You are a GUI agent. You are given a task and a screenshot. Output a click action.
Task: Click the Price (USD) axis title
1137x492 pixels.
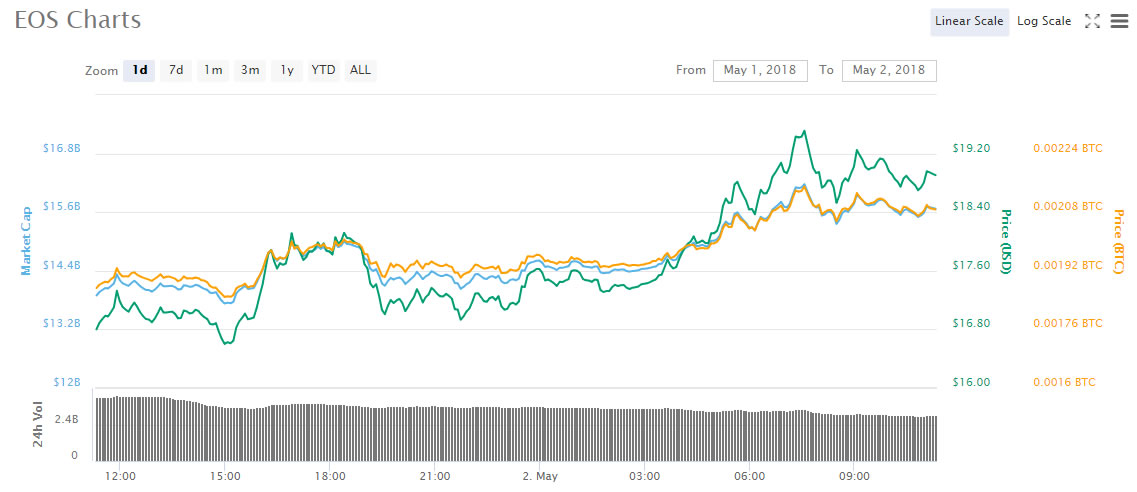pos(1007,240)
